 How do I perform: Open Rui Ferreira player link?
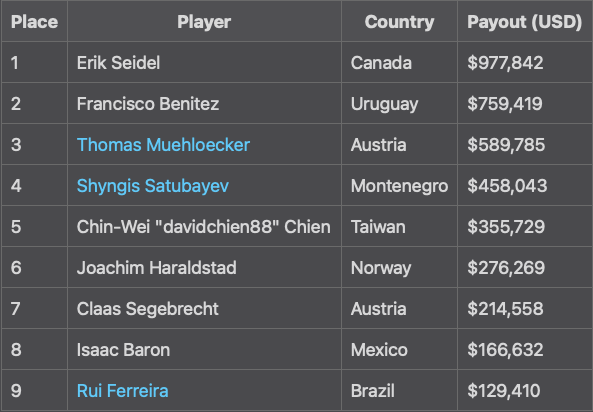pos(123,391)
